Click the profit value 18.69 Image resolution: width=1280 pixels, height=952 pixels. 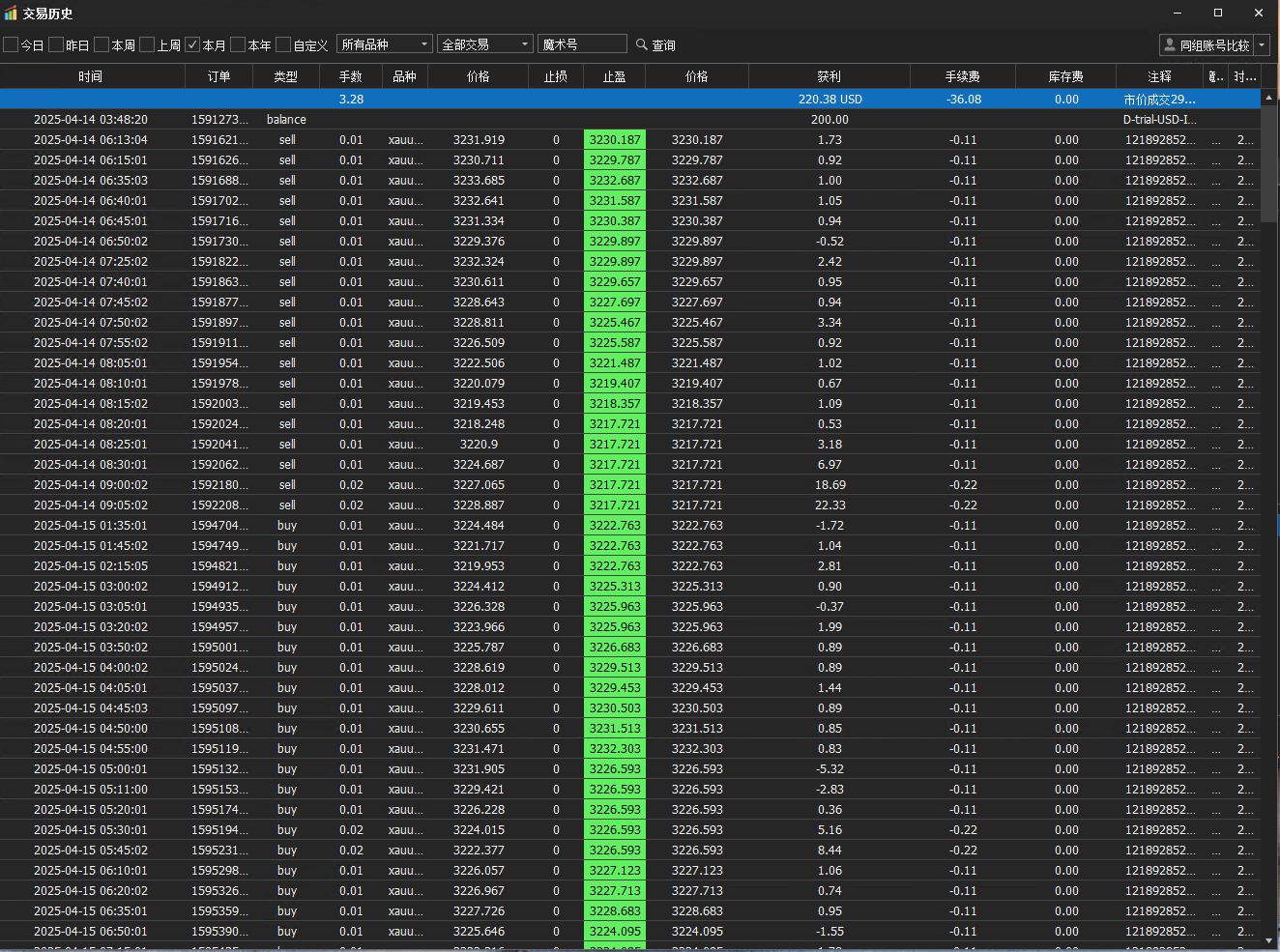[x=829, y=485]
